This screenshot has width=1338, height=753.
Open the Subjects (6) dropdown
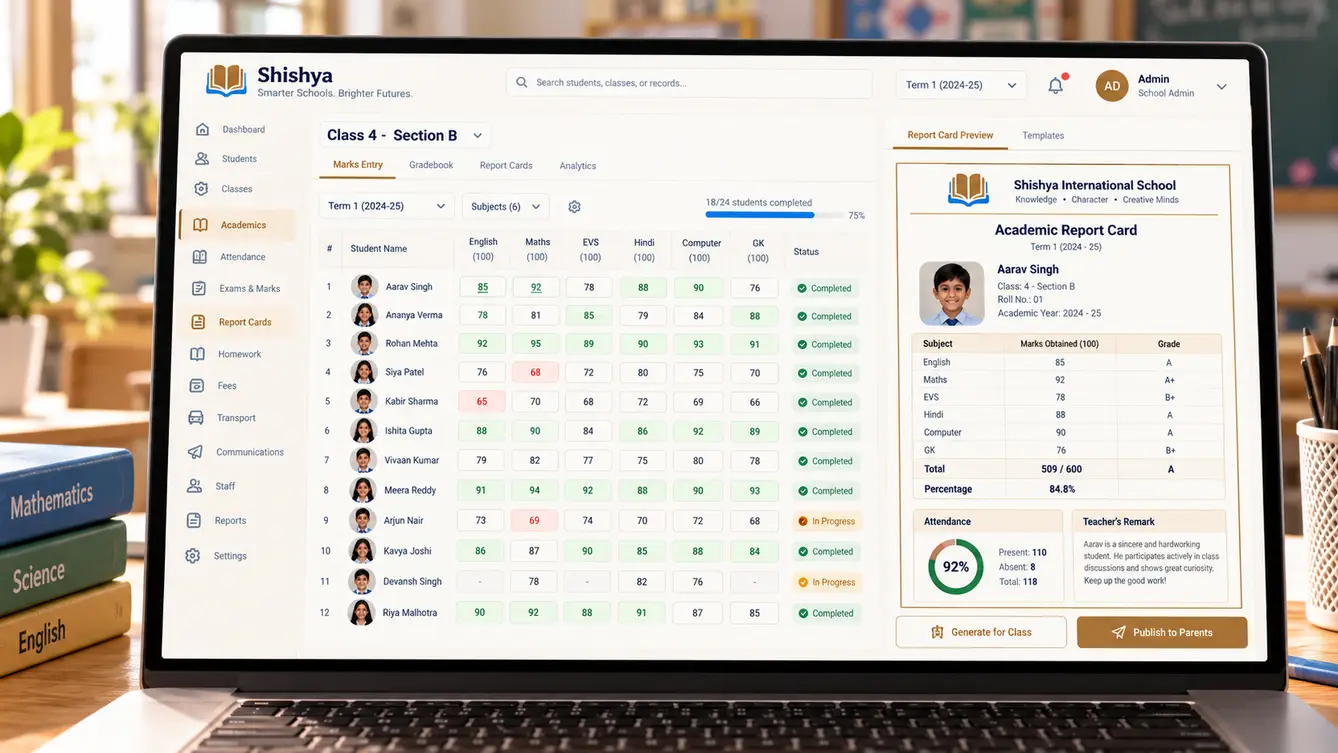click(505, 206)
